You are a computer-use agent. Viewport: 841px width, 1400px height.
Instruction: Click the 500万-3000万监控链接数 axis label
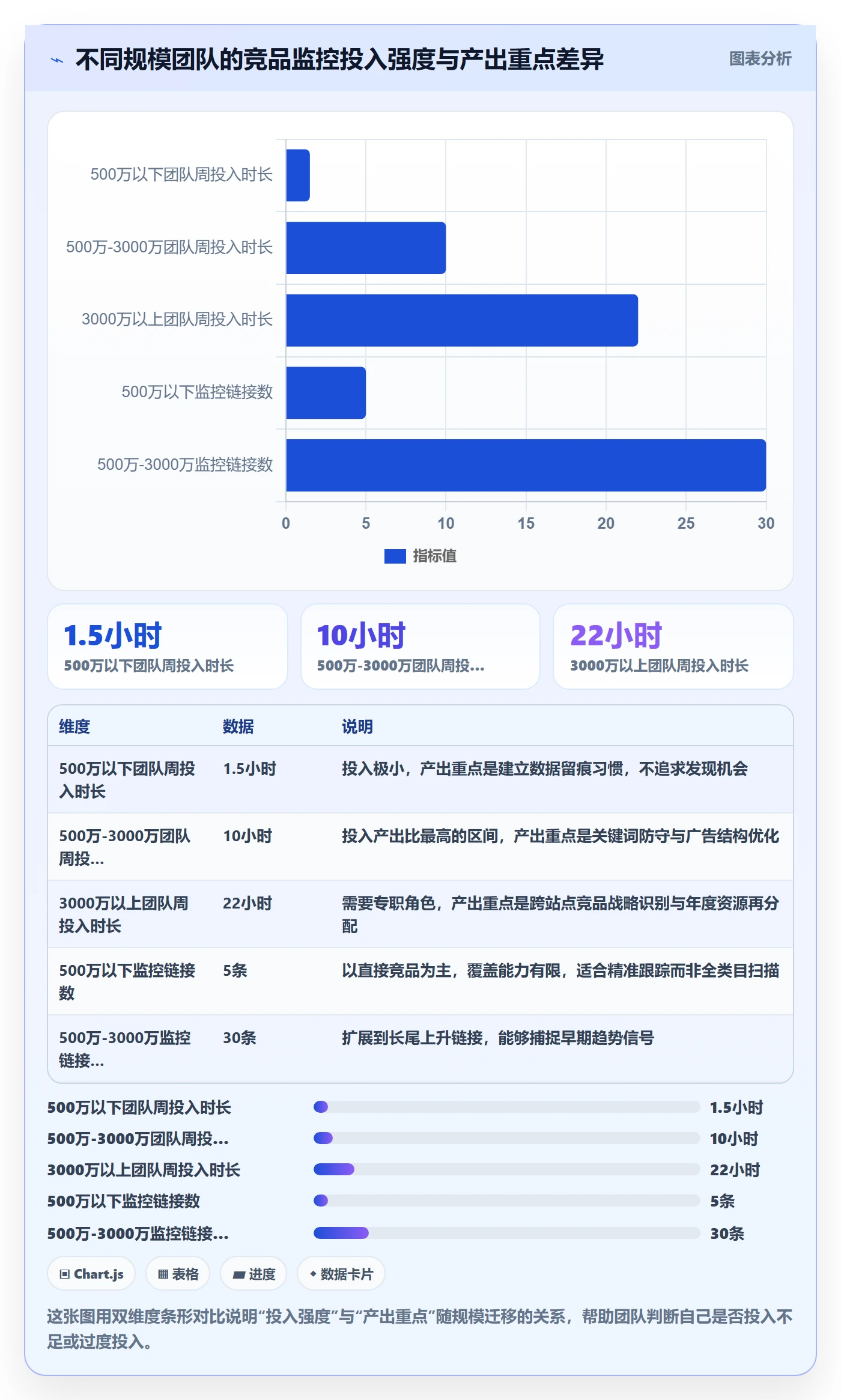185,465
